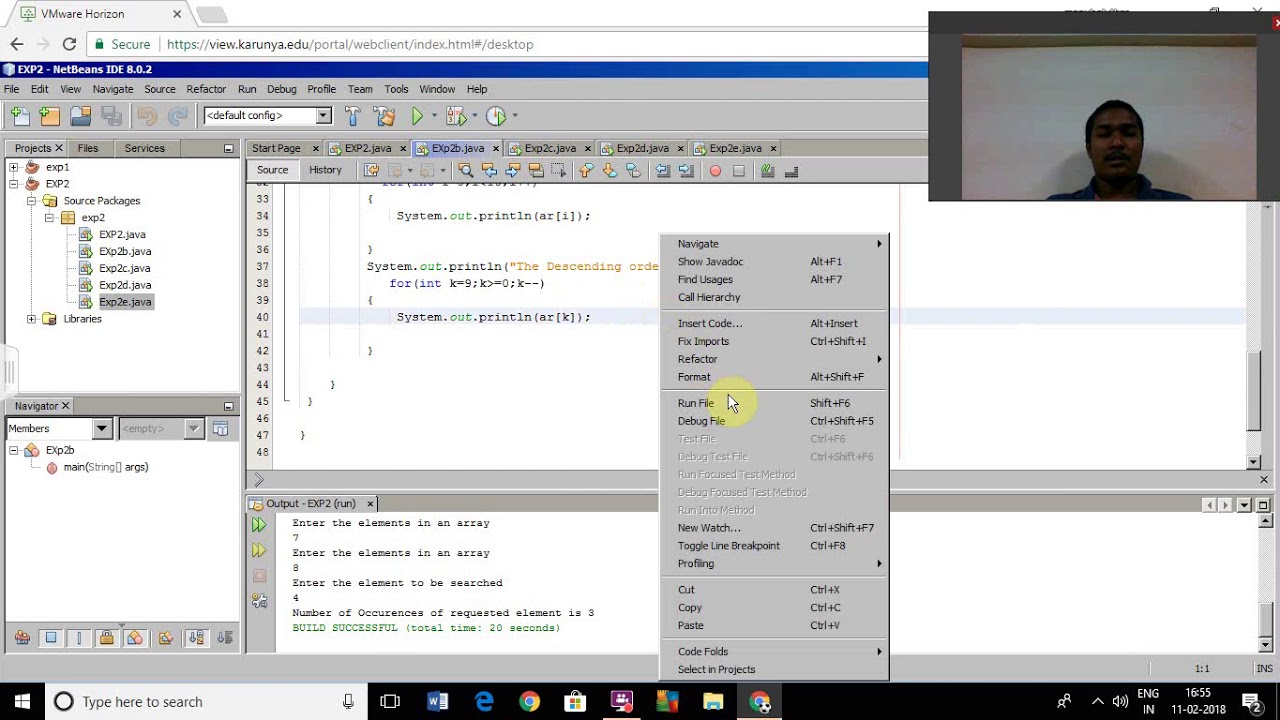Open the Members dropdown in Navigator
Image resolution: width=1280 pixels, height=720 pixels.
pos(101,428)
